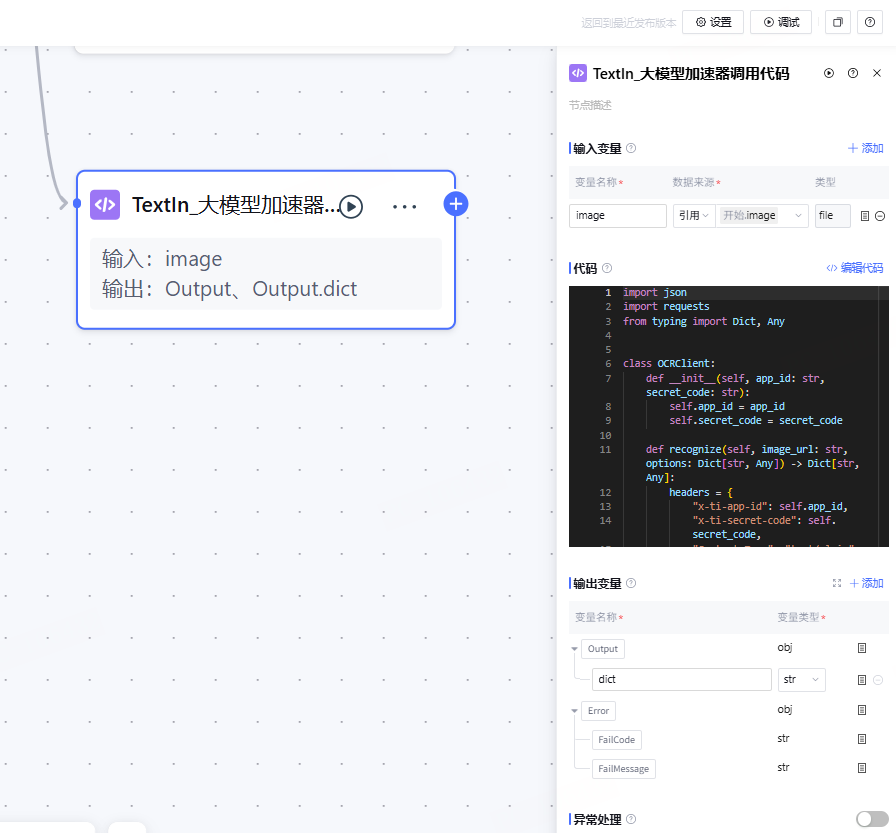This screenshot has height=833, width=896.
Task: Edit the dict output variable name
Action: [x=681, y=679]
